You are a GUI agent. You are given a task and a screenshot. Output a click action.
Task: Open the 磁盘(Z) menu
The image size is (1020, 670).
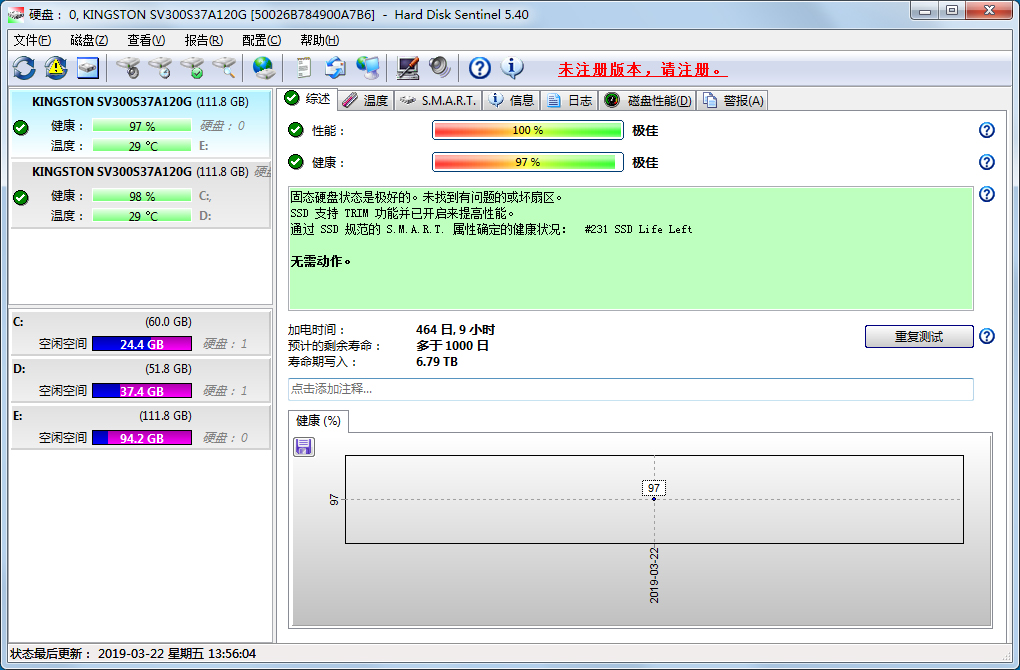[89, 40]
